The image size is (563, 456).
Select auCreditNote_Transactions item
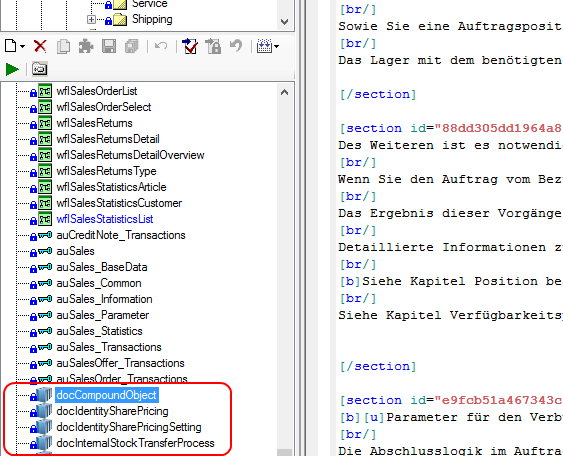(121, 235)
